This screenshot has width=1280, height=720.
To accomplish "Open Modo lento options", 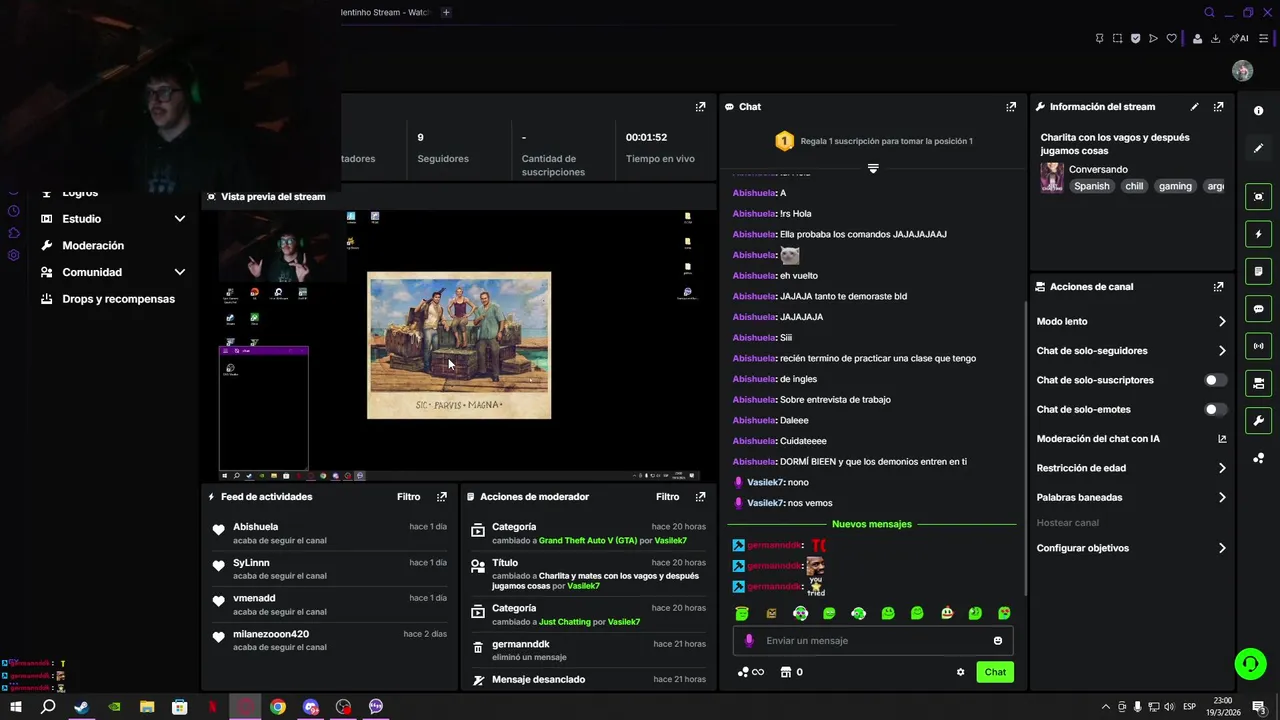I will (x=1131, y=322).
